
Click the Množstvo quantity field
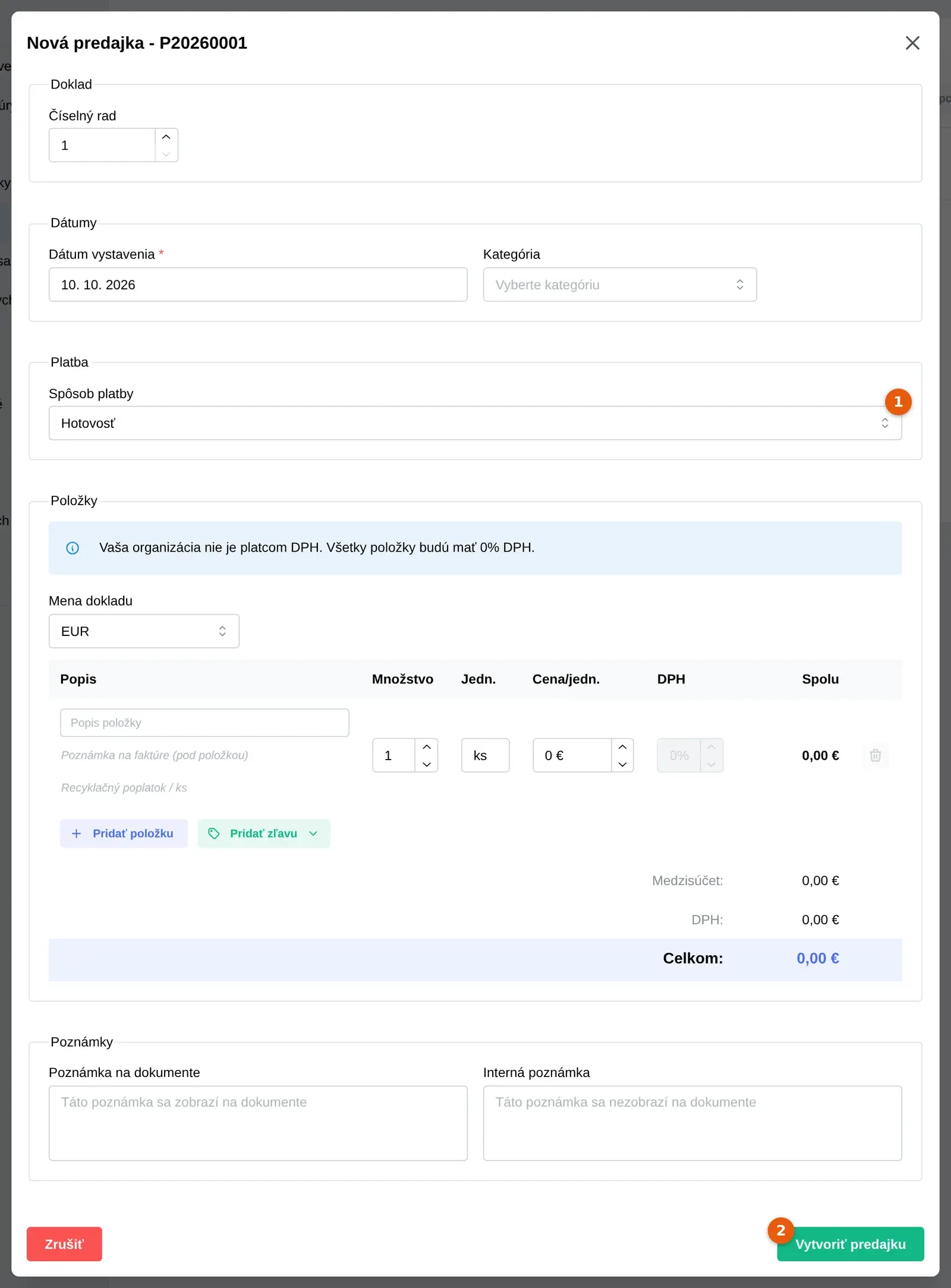click(x=393, y=755)
